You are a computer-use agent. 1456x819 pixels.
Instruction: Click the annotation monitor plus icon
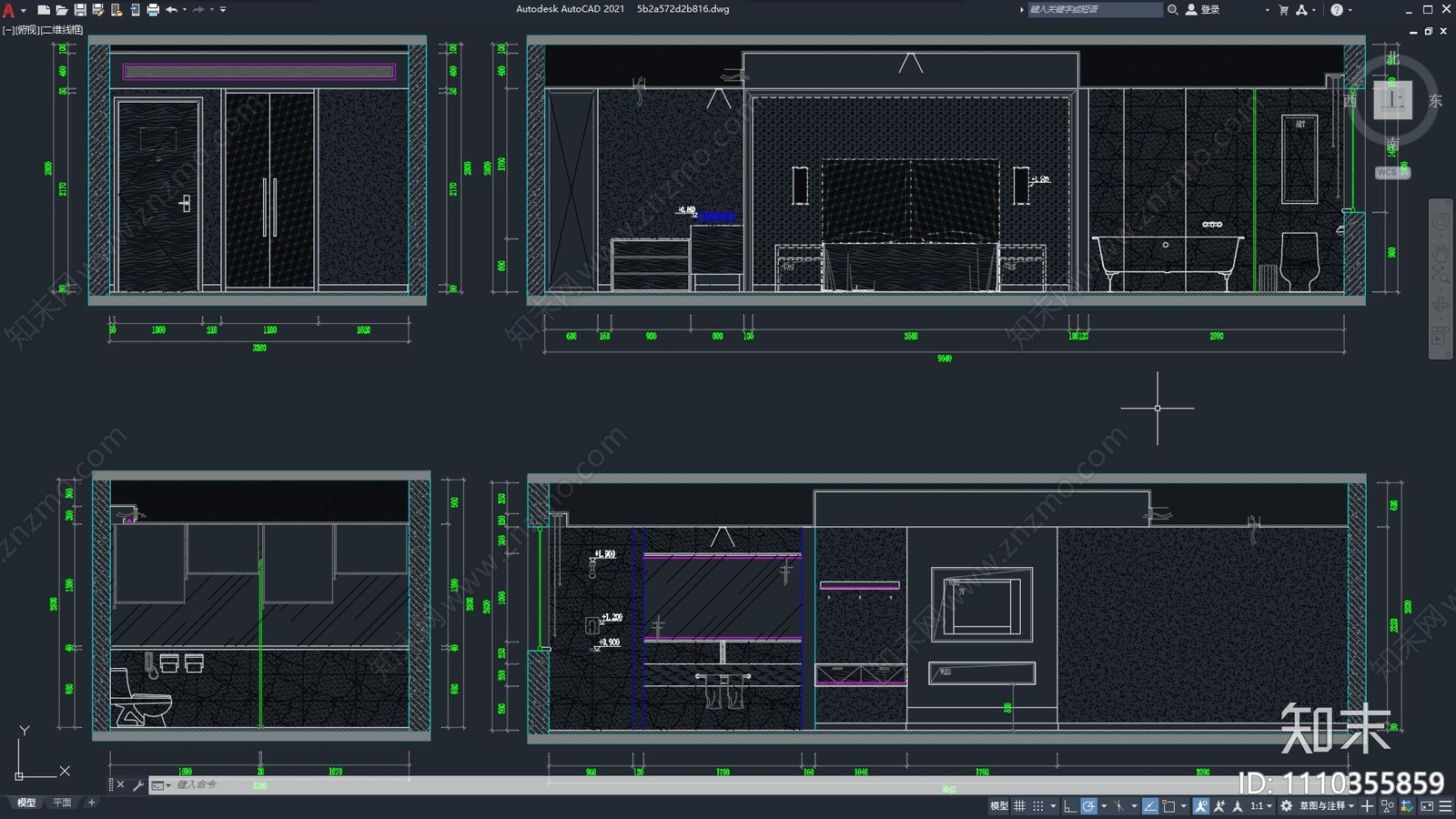(1367, 806)
